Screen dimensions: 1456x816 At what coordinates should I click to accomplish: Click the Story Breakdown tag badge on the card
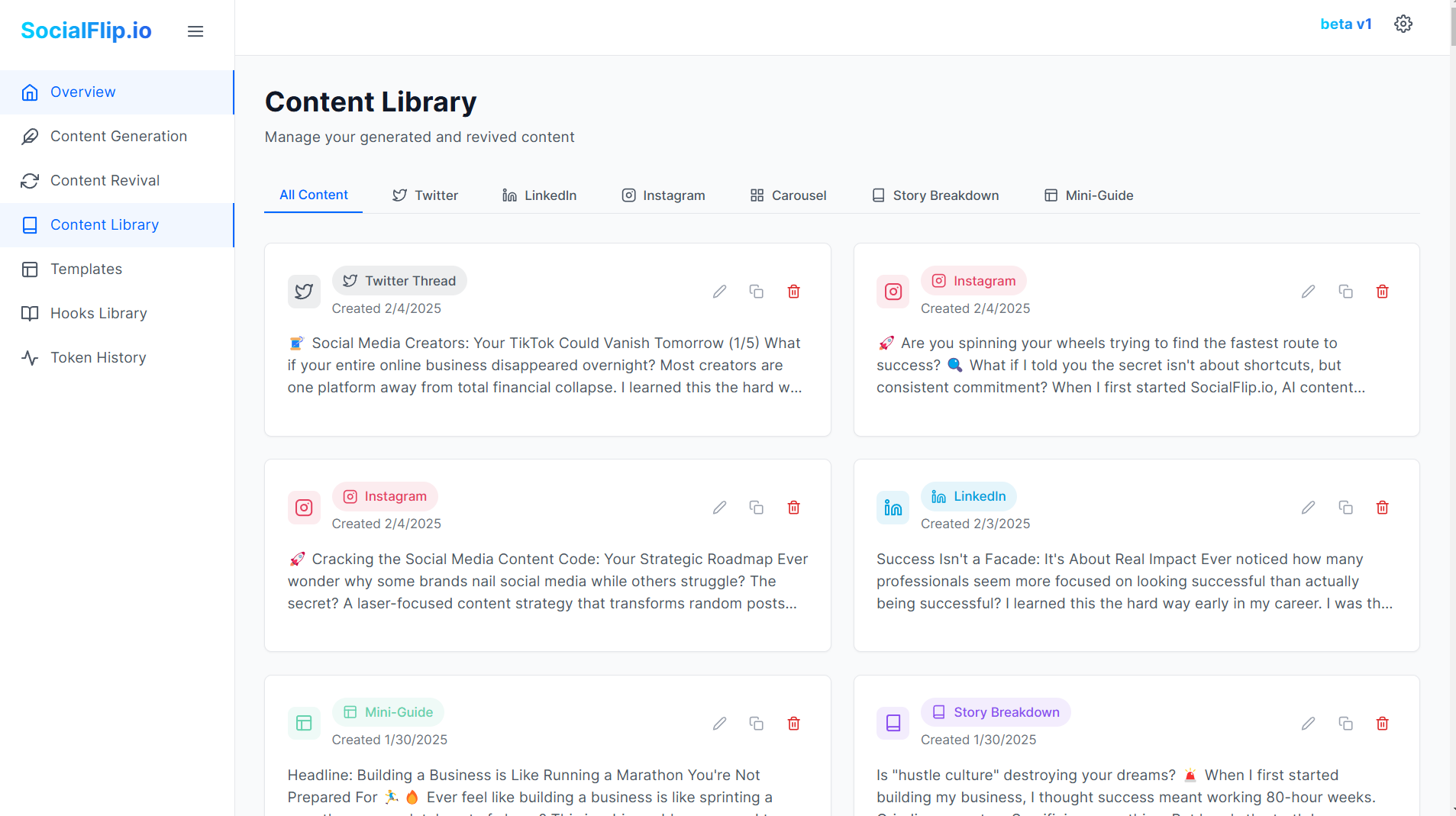(996, 712)
